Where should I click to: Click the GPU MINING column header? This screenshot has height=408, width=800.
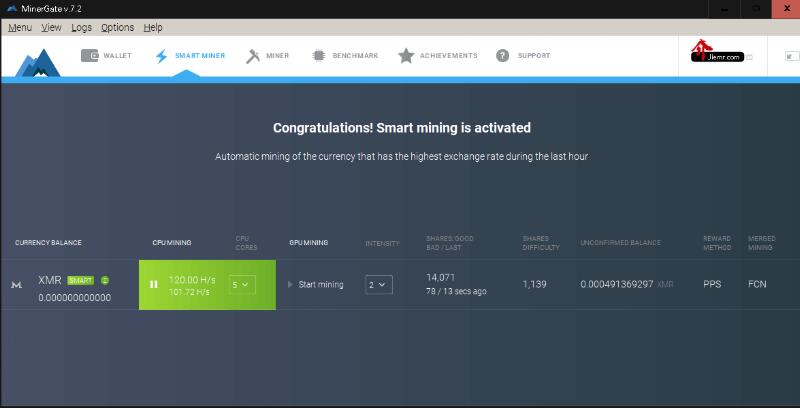309,243
